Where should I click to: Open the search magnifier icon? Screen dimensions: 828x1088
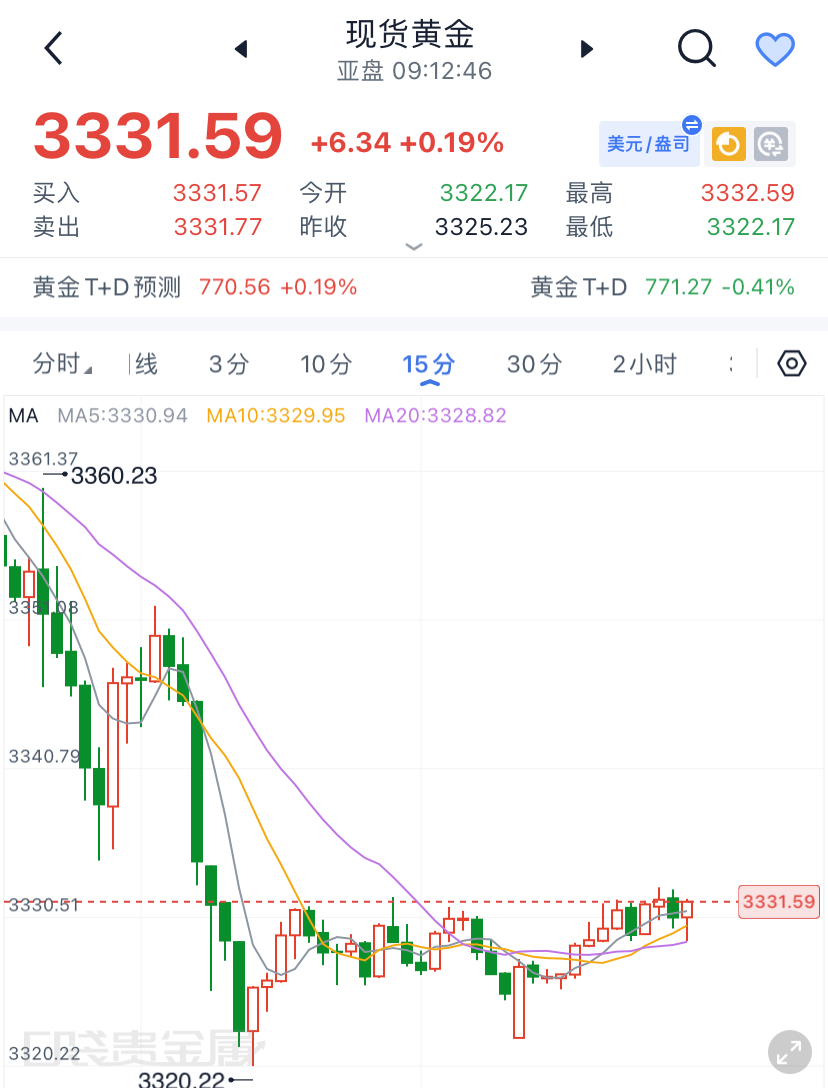tap(696, 48)
